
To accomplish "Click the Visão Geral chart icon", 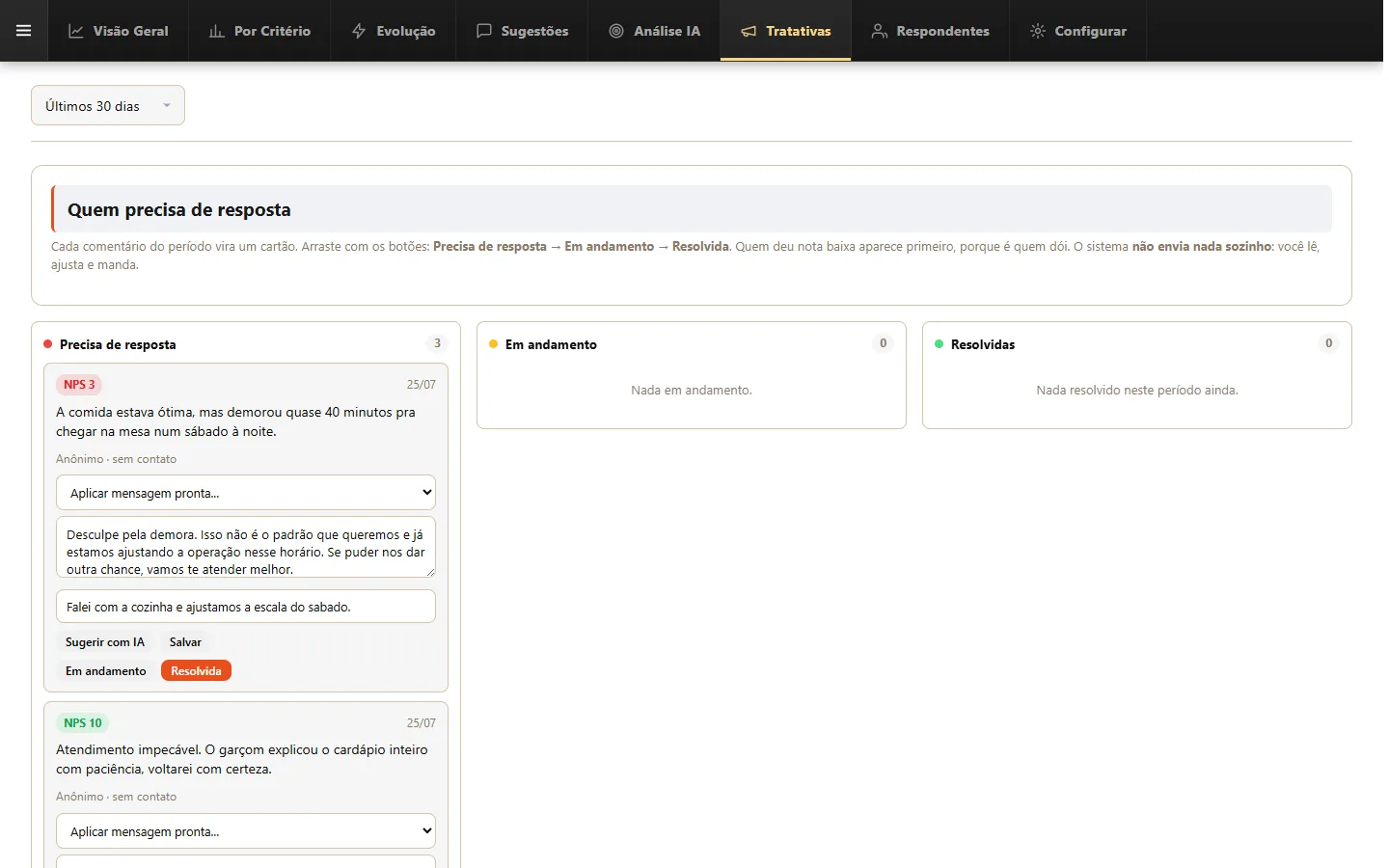I will coord(75,31).
